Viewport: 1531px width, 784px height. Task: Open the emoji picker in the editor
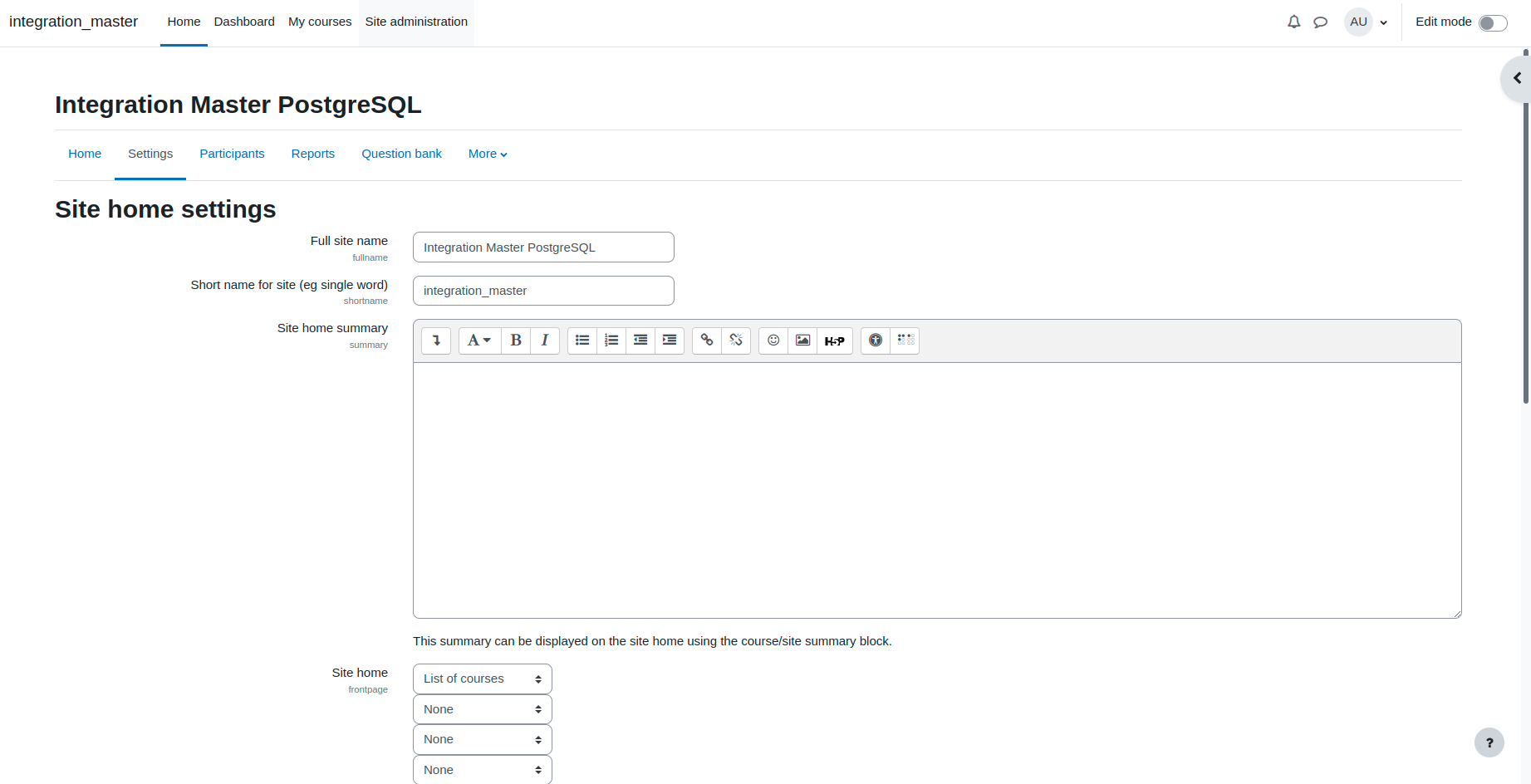tap(773, 341)
